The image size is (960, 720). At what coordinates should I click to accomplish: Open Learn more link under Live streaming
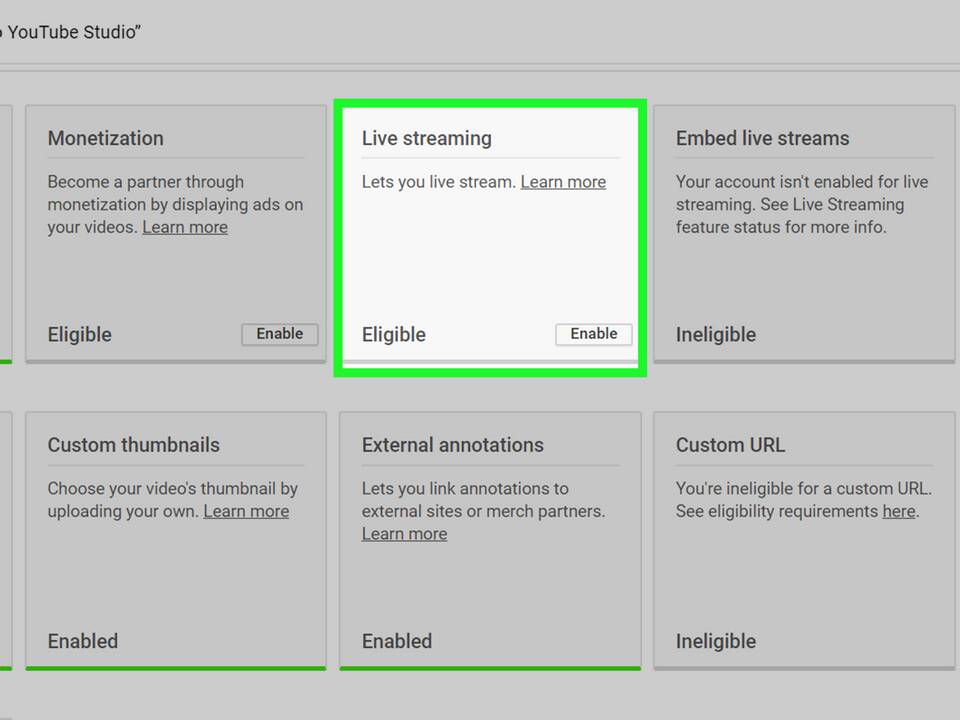click(563, 182)
